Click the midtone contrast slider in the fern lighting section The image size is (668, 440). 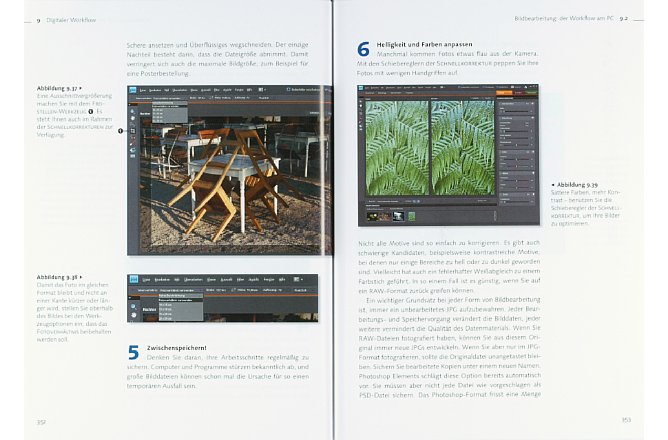pos(516,145)
